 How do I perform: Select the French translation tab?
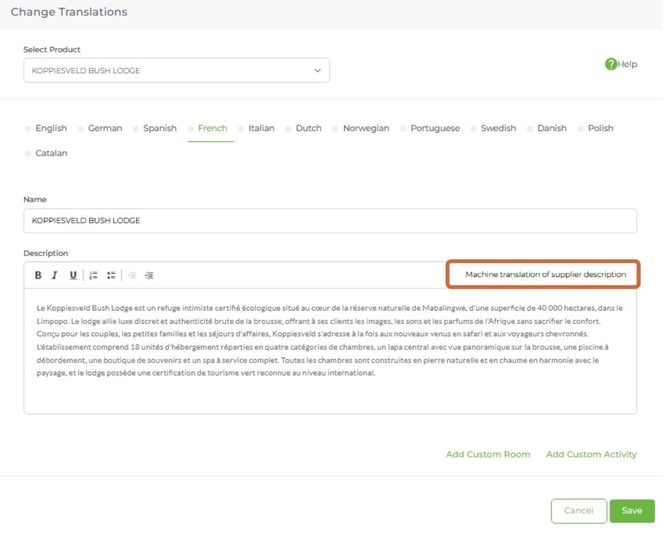pos(212,128)
